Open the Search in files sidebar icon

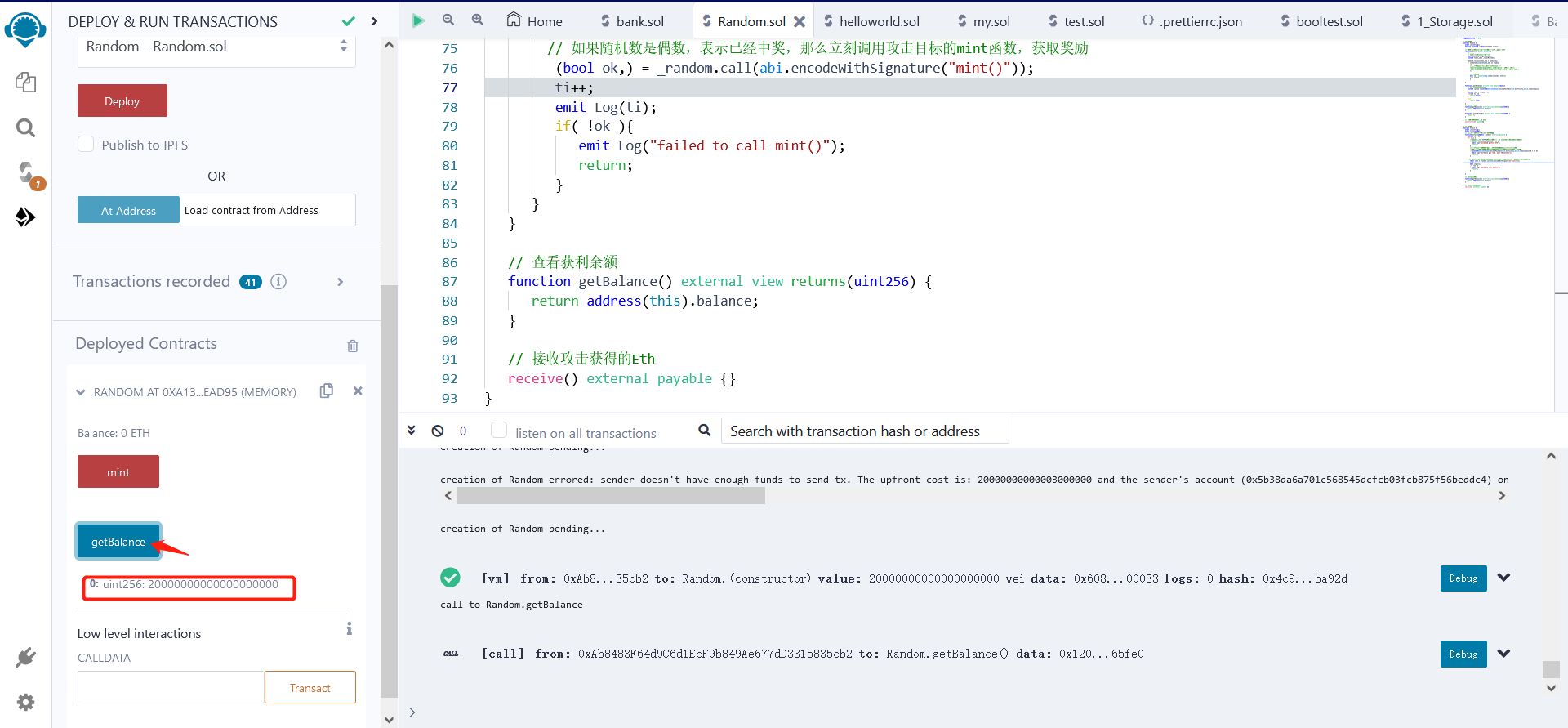click(x=25, y=127)
